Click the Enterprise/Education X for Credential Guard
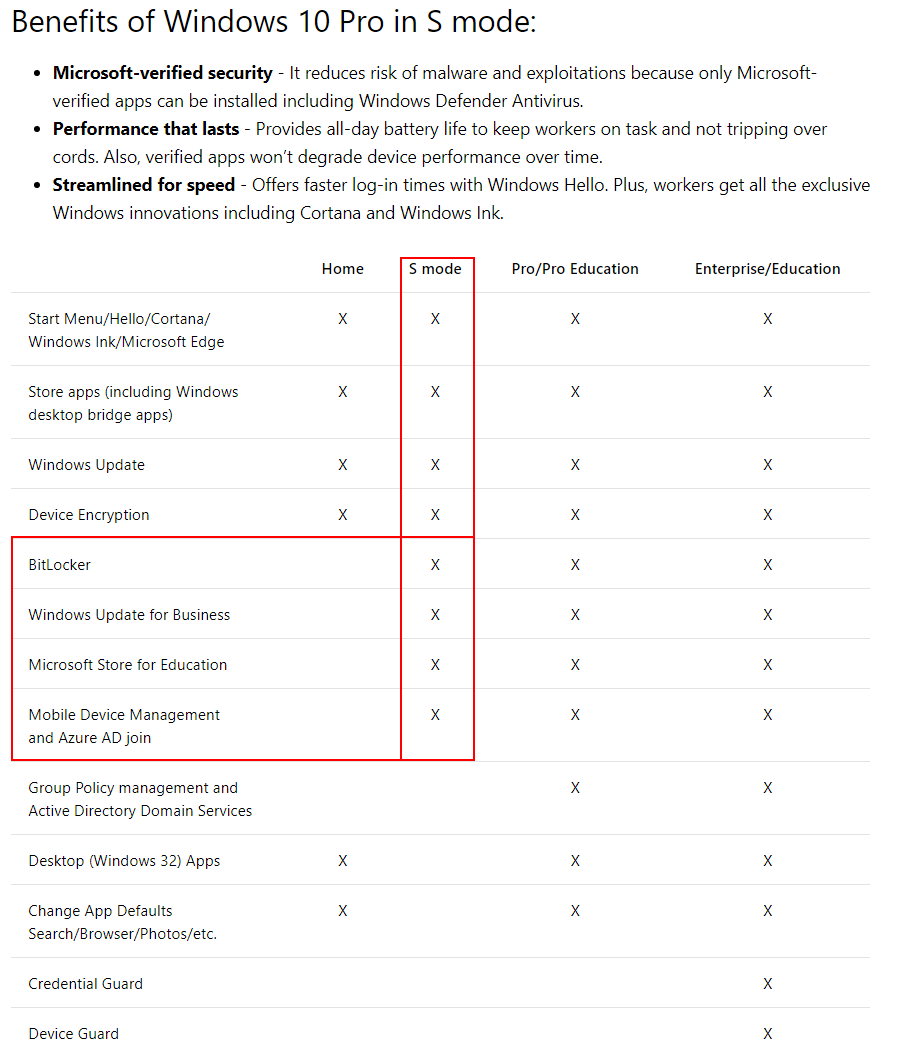 [x=767, y=984]
